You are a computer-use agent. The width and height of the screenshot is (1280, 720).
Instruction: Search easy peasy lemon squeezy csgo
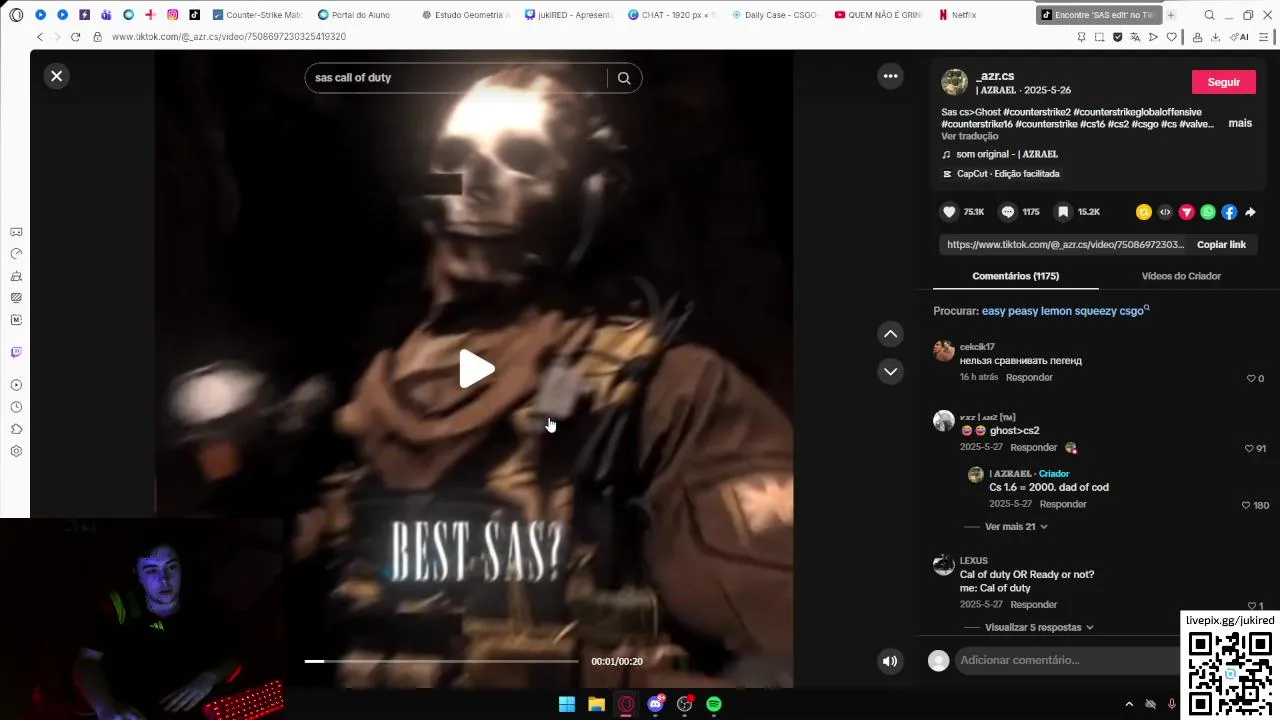tap(1066, 311)
